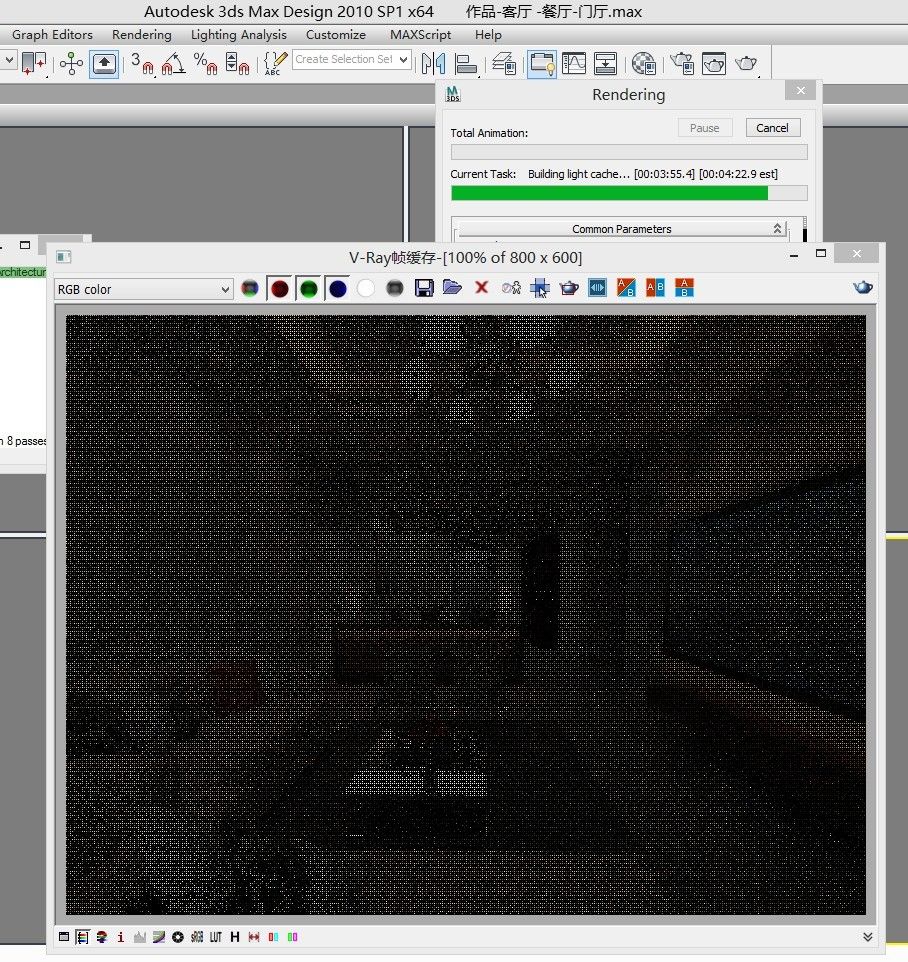Click the pixel aspect arrows icon
Screen dimensions: 908x962
(x=254, y=937)
